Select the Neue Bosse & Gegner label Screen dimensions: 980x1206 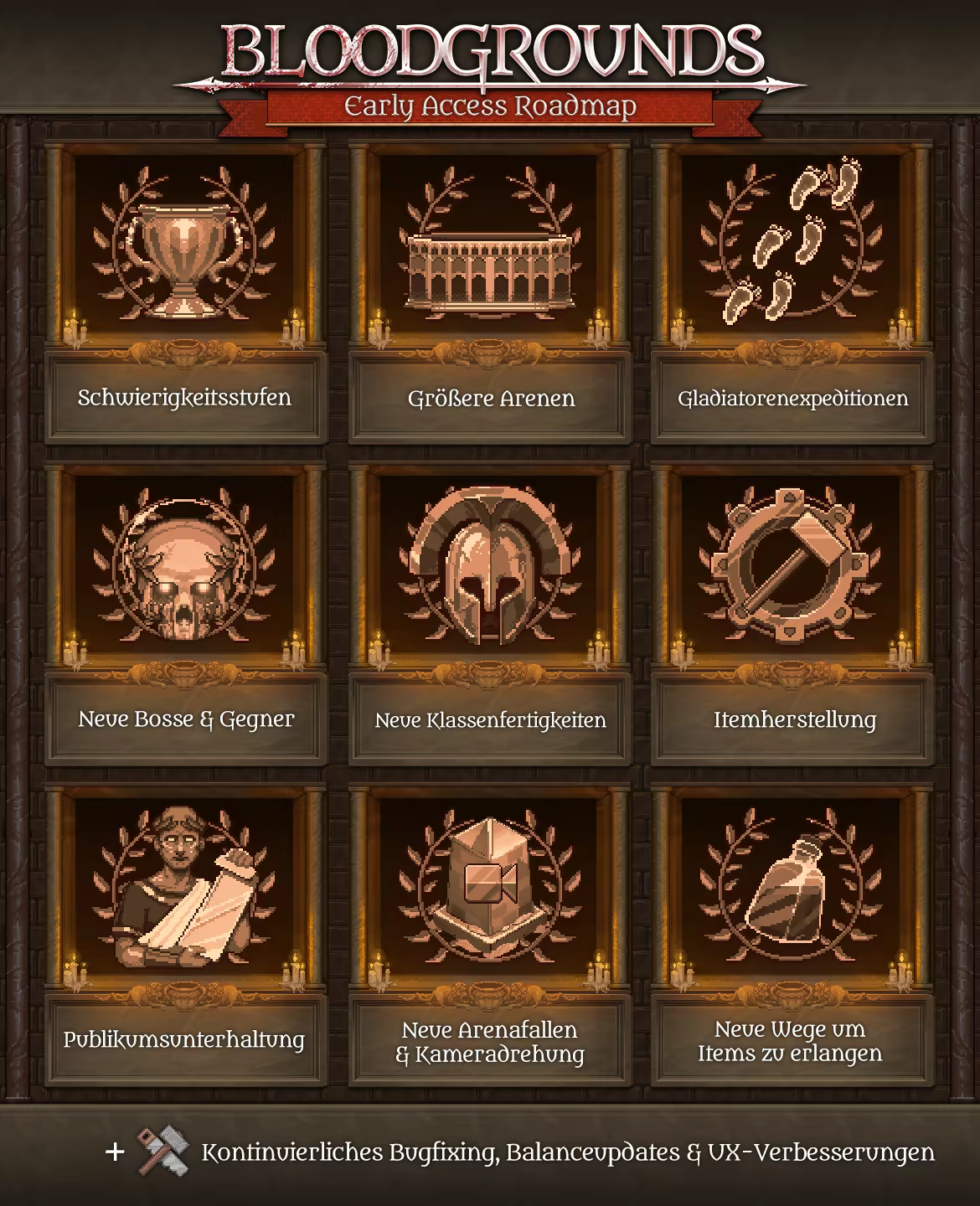(x=186, y=720)
